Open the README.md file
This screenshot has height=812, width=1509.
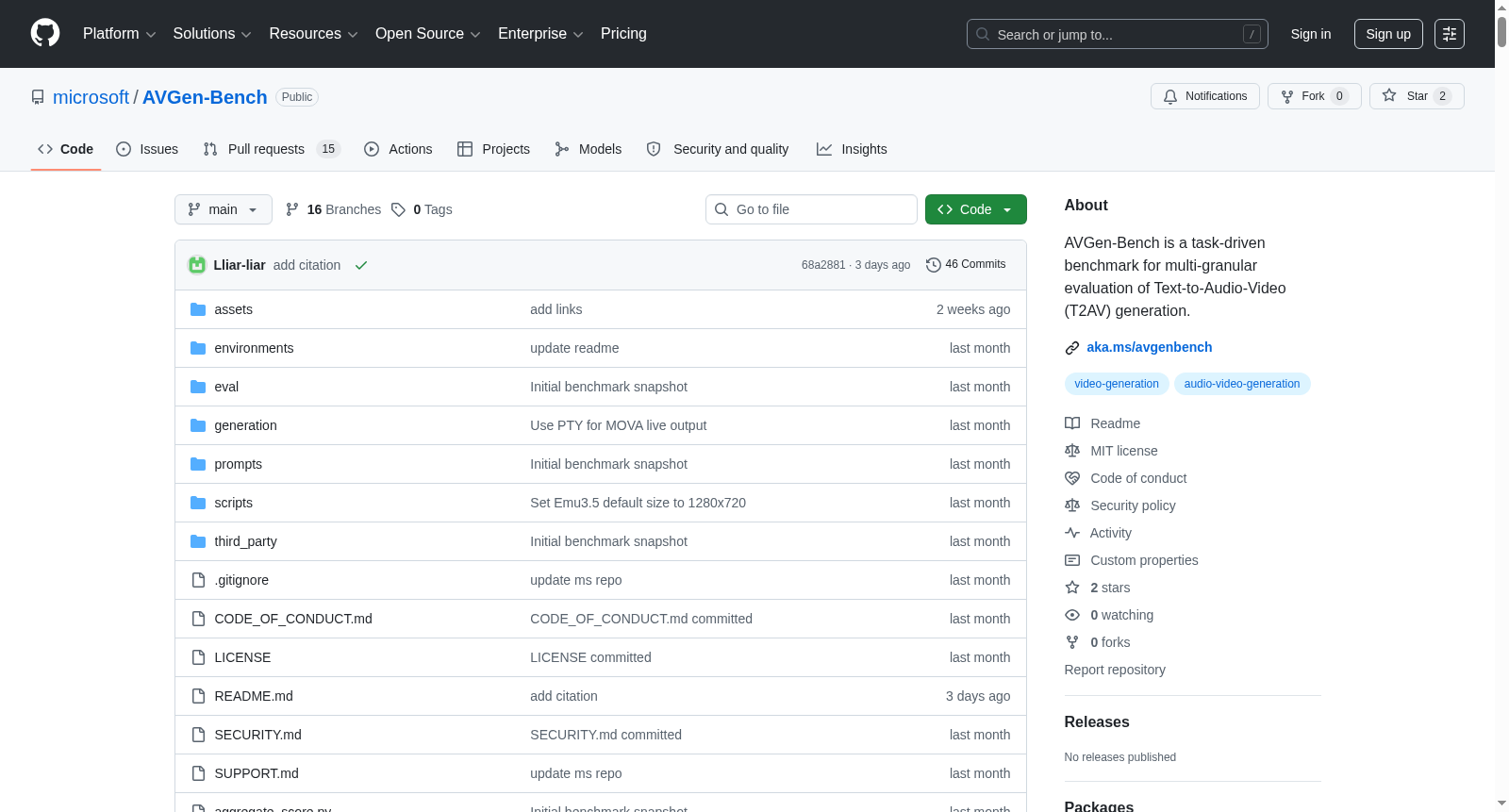point(254,696)
